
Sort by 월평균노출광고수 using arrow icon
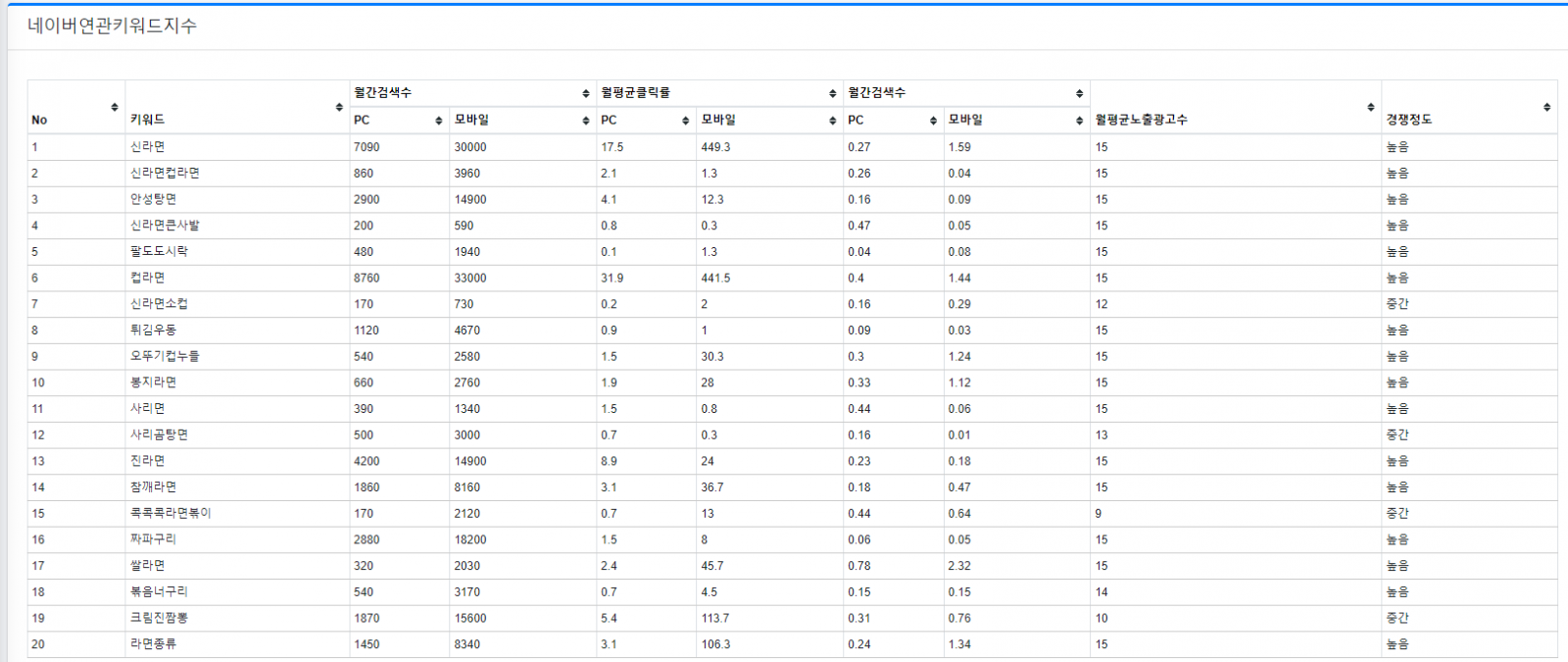pyautogui.click(x=1370, y=107)
